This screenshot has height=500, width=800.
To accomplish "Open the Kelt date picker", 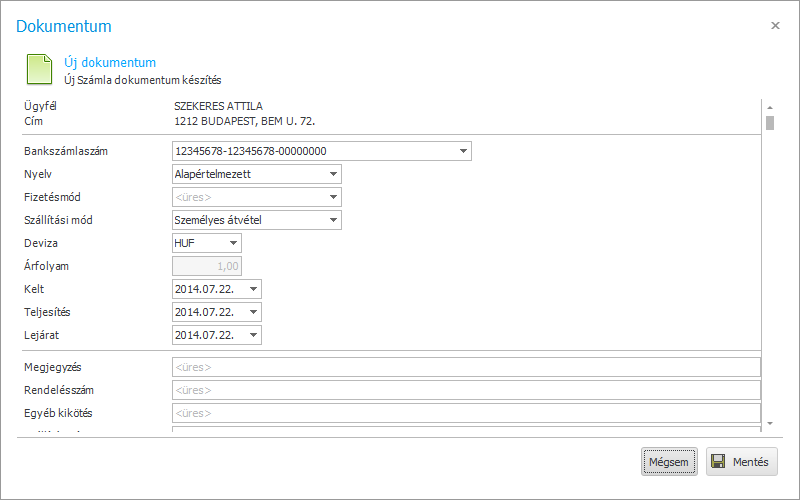I will (x=253, y=289).
